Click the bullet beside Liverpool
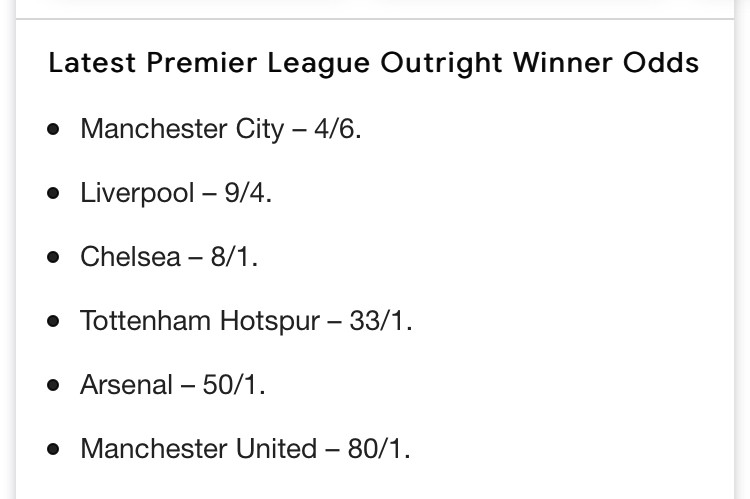 (53, 193)
